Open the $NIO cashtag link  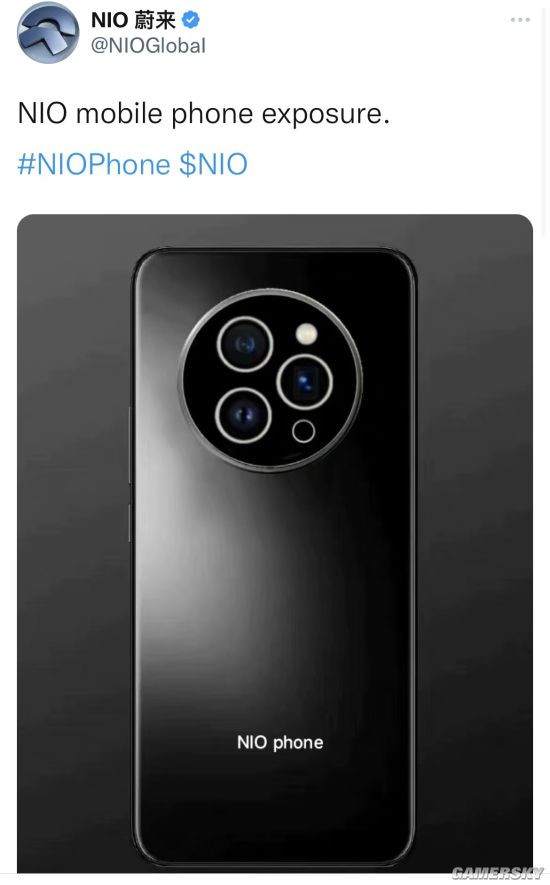[x=213, y=164]
